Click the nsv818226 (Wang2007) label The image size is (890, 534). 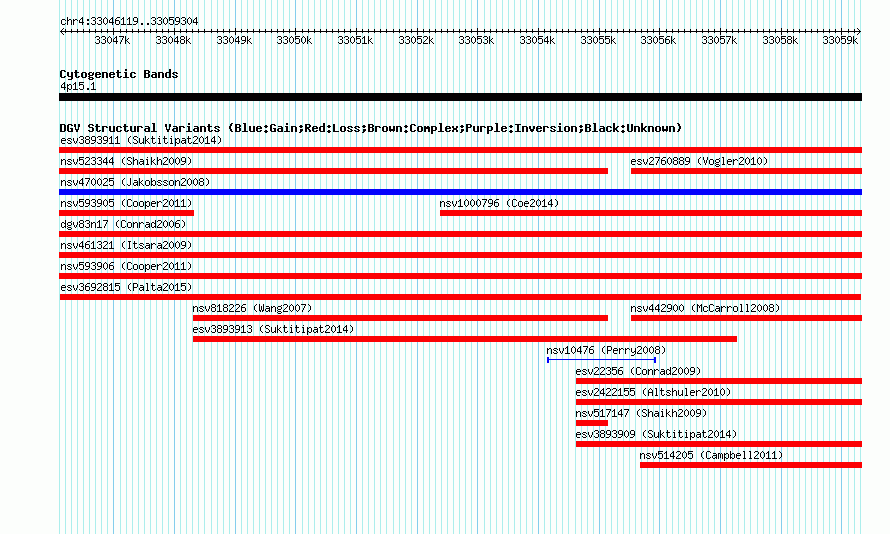click(x=252, y=308)
